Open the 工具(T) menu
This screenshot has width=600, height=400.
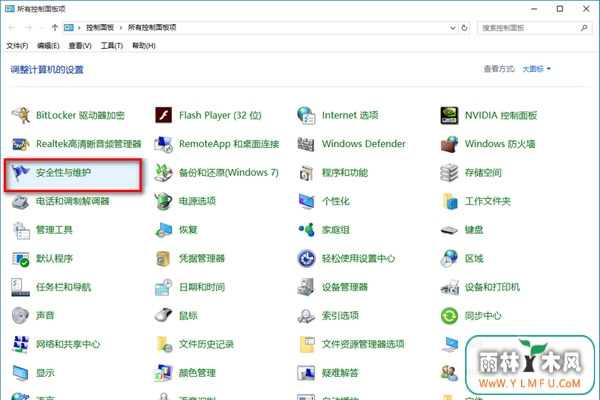112,46
